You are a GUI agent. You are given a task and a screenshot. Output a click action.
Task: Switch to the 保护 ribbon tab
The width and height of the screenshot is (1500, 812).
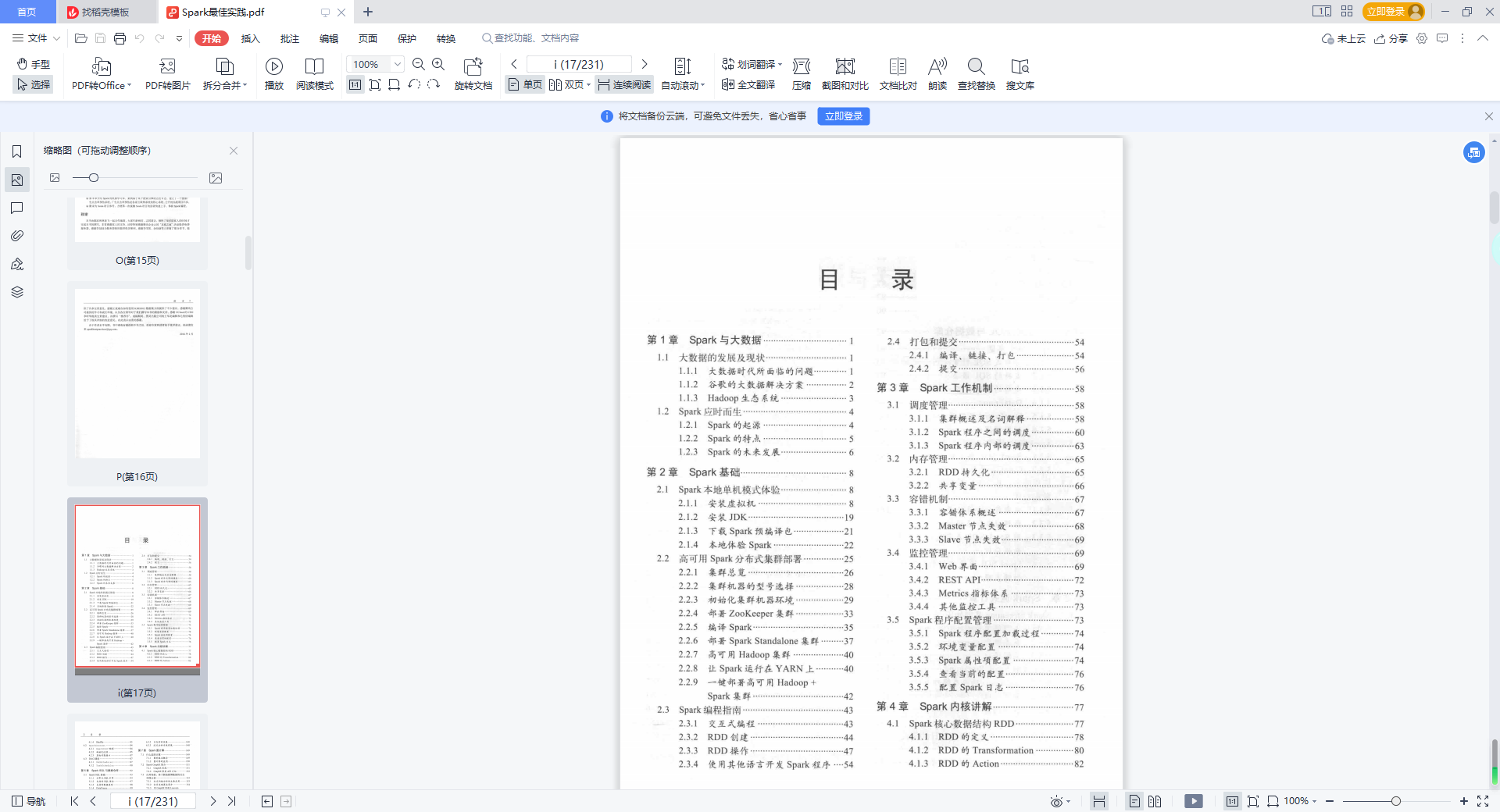click(x=406, y=38)
